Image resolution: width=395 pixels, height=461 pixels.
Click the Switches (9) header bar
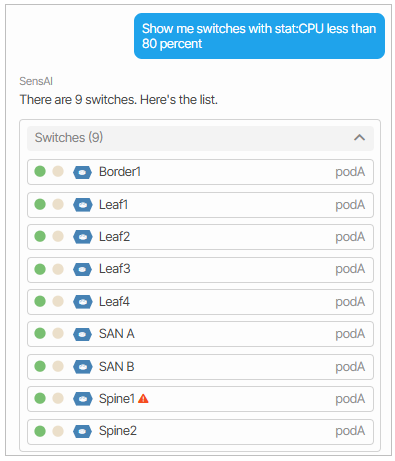pyautogui.click(x=200, y=138)
